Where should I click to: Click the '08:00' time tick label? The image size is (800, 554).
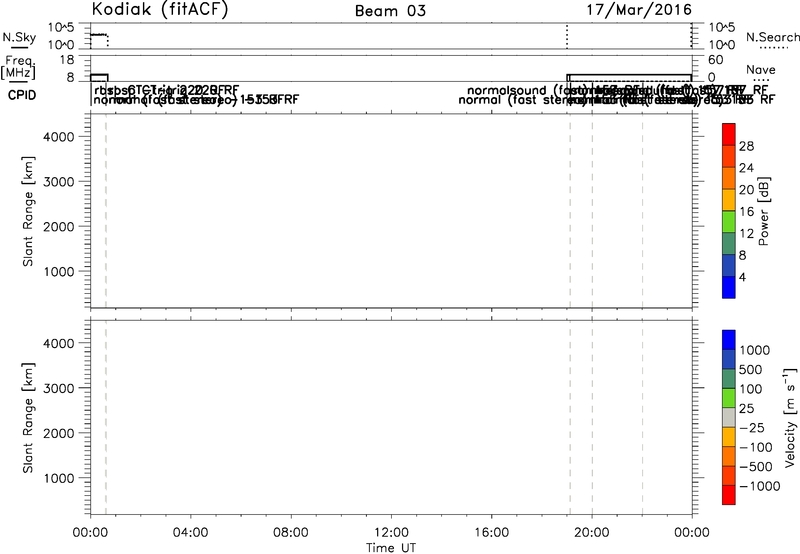coord(291,533)
